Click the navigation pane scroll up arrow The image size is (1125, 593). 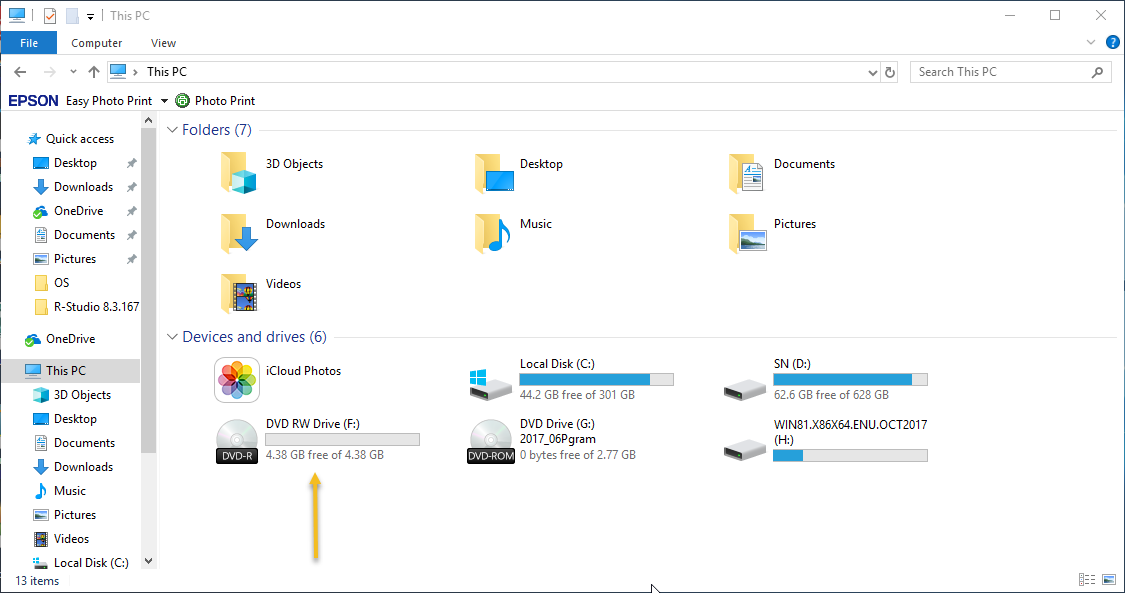(148, 120)
